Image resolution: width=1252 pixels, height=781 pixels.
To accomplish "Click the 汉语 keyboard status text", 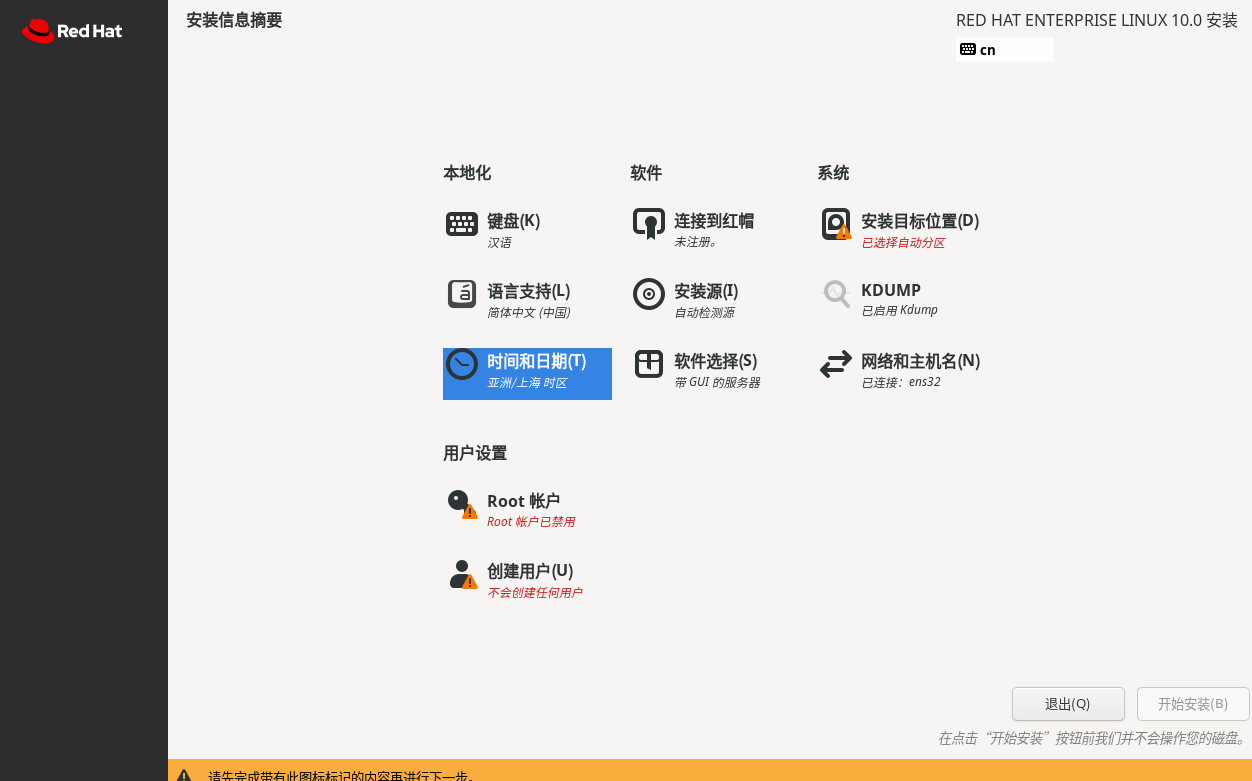I will click(500, 243).
